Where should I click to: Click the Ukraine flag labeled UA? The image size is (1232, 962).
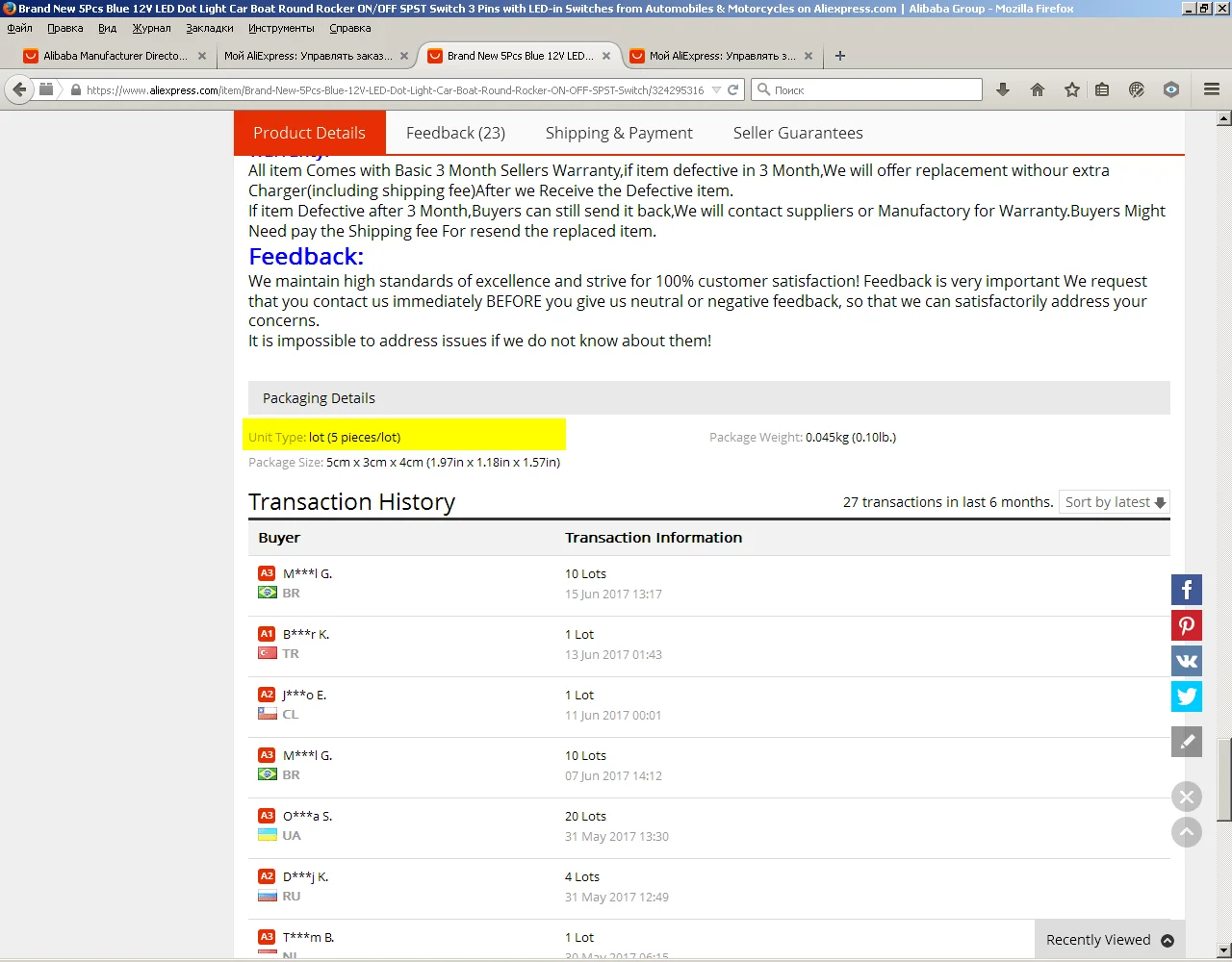pos(268,835)
